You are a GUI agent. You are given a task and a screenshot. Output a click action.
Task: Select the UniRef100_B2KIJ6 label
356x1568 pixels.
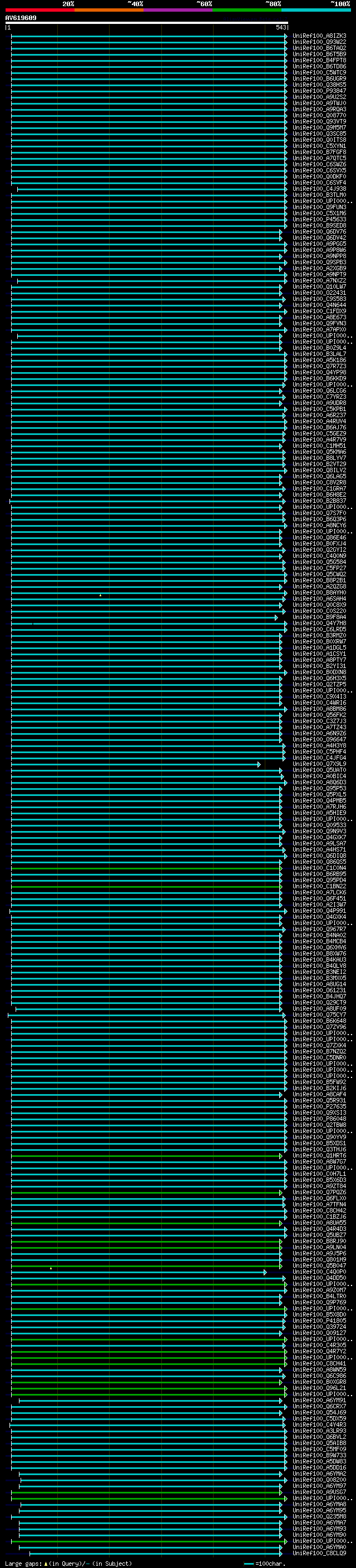pos(319,1089)
